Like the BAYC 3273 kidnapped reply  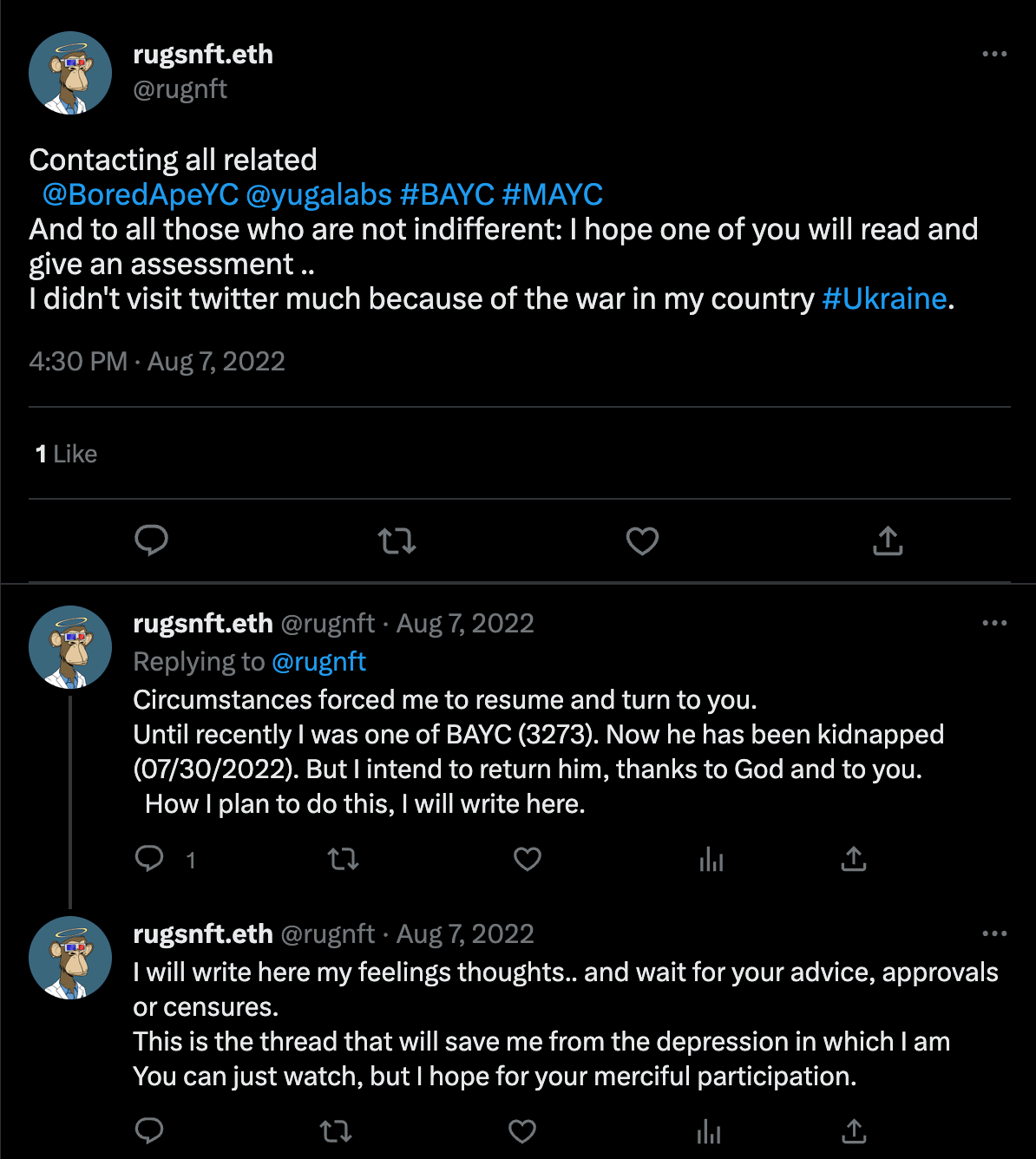tap(528, 859)
